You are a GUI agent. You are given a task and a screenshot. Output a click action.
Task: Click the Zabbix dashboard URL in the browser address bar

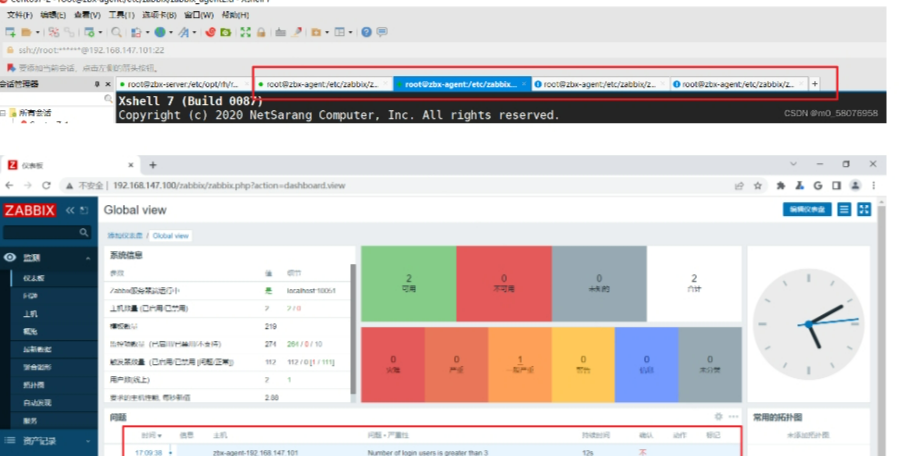(x=229, y=186)
